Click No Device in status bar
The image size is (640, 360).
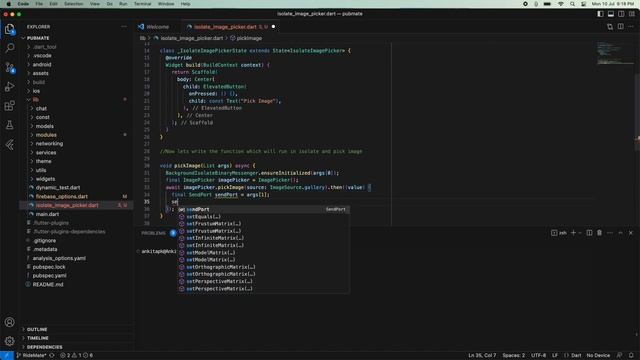pyautogui.click(x=598, y=356)
